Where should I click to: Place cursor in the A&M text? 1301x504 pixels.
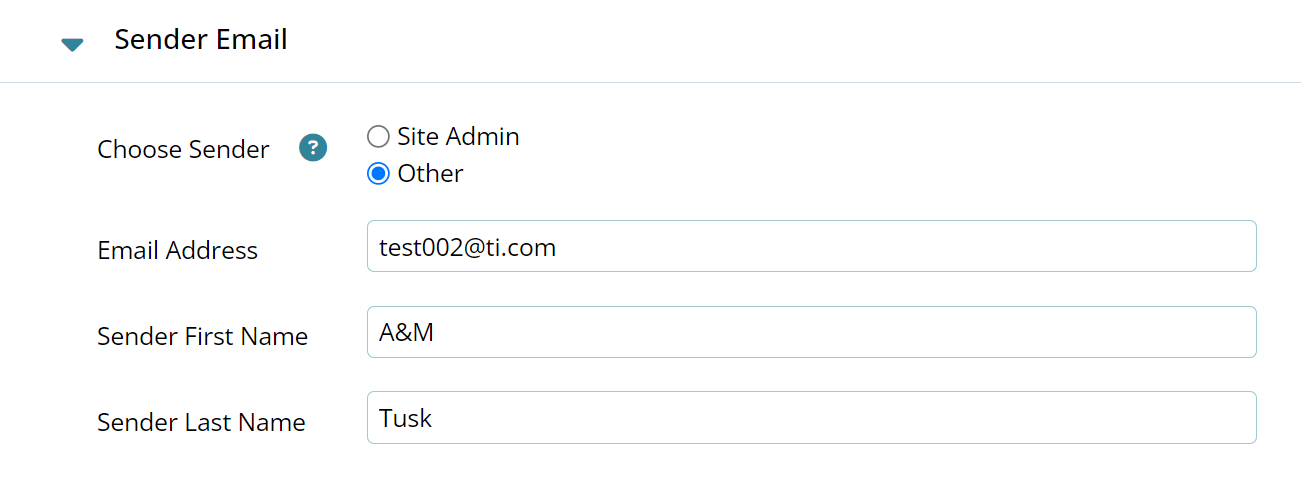(406, 333)
